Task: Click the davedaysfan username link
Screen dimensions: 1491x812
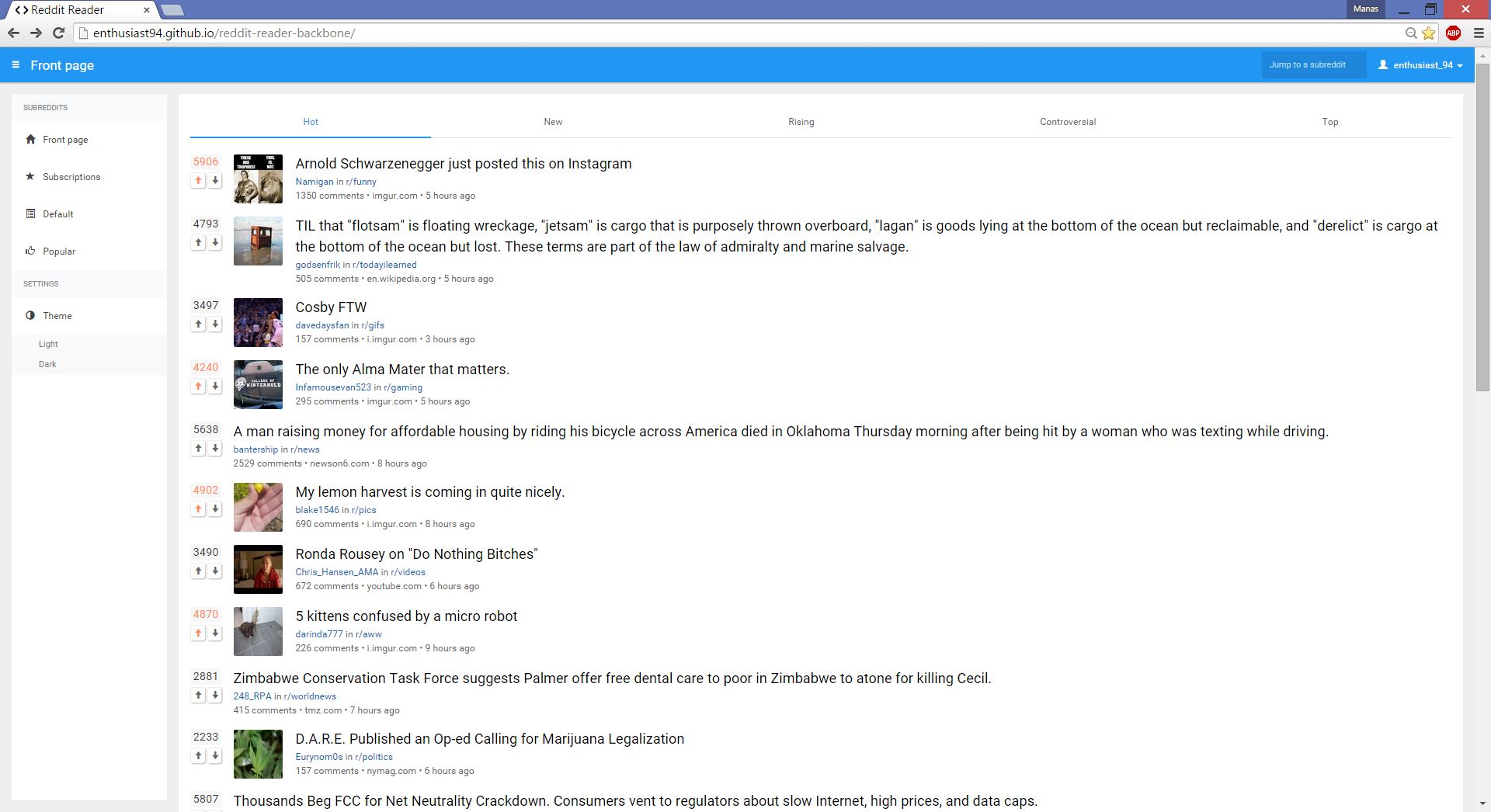Action: pyautogui.click(x=321, y=325)
